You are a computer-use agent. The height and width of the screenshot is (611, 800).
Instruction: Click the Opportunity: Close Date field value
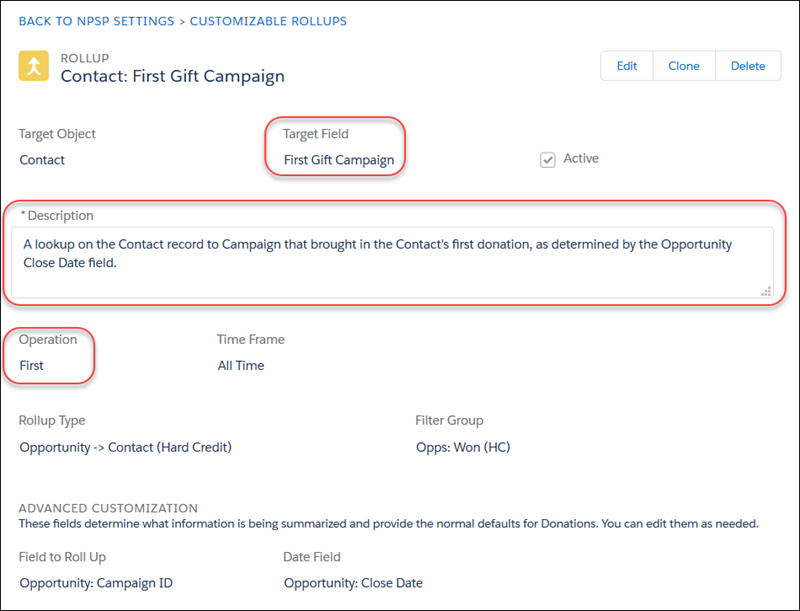pos(353,583)
